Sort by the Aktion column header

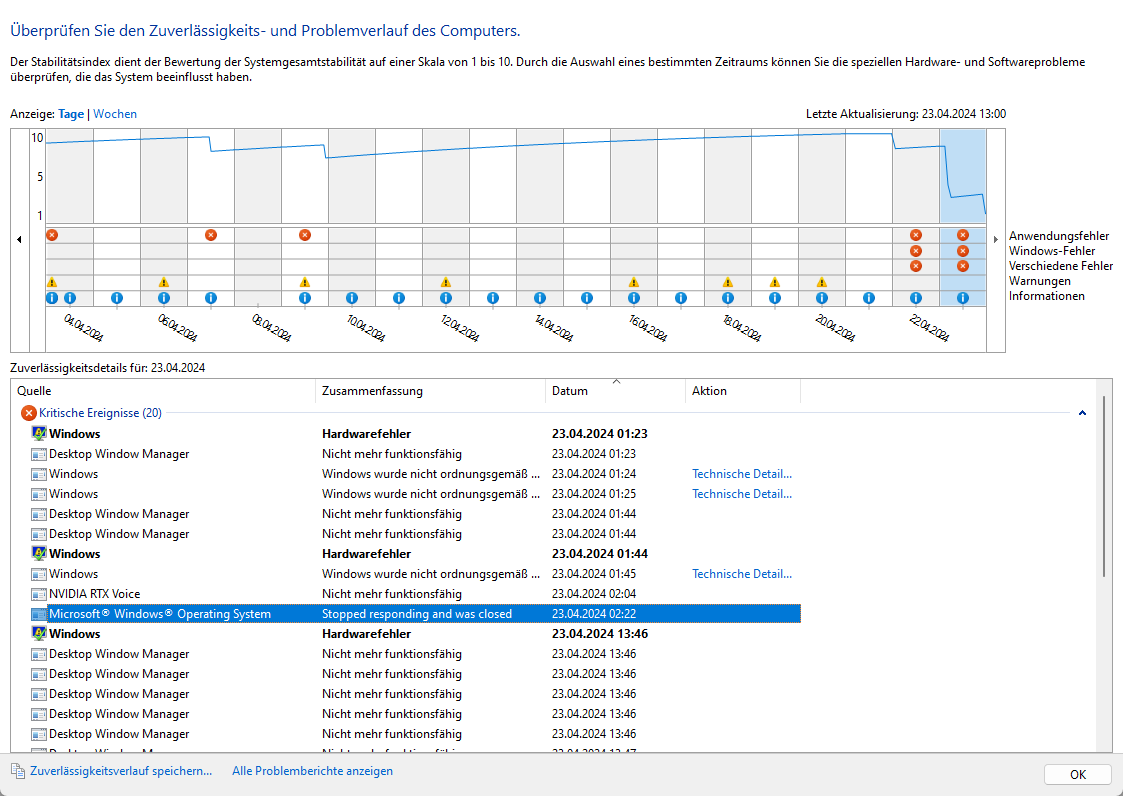[x=743, y=390]
